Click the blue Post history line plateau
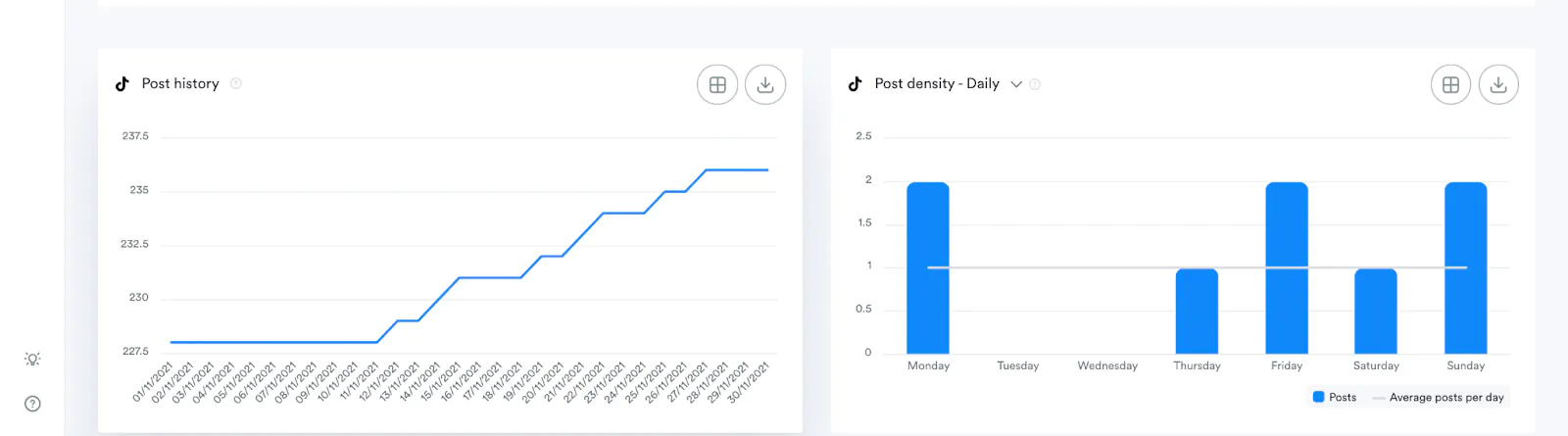The width and height of the screenshot is (1568, 436). click(274, 342)
